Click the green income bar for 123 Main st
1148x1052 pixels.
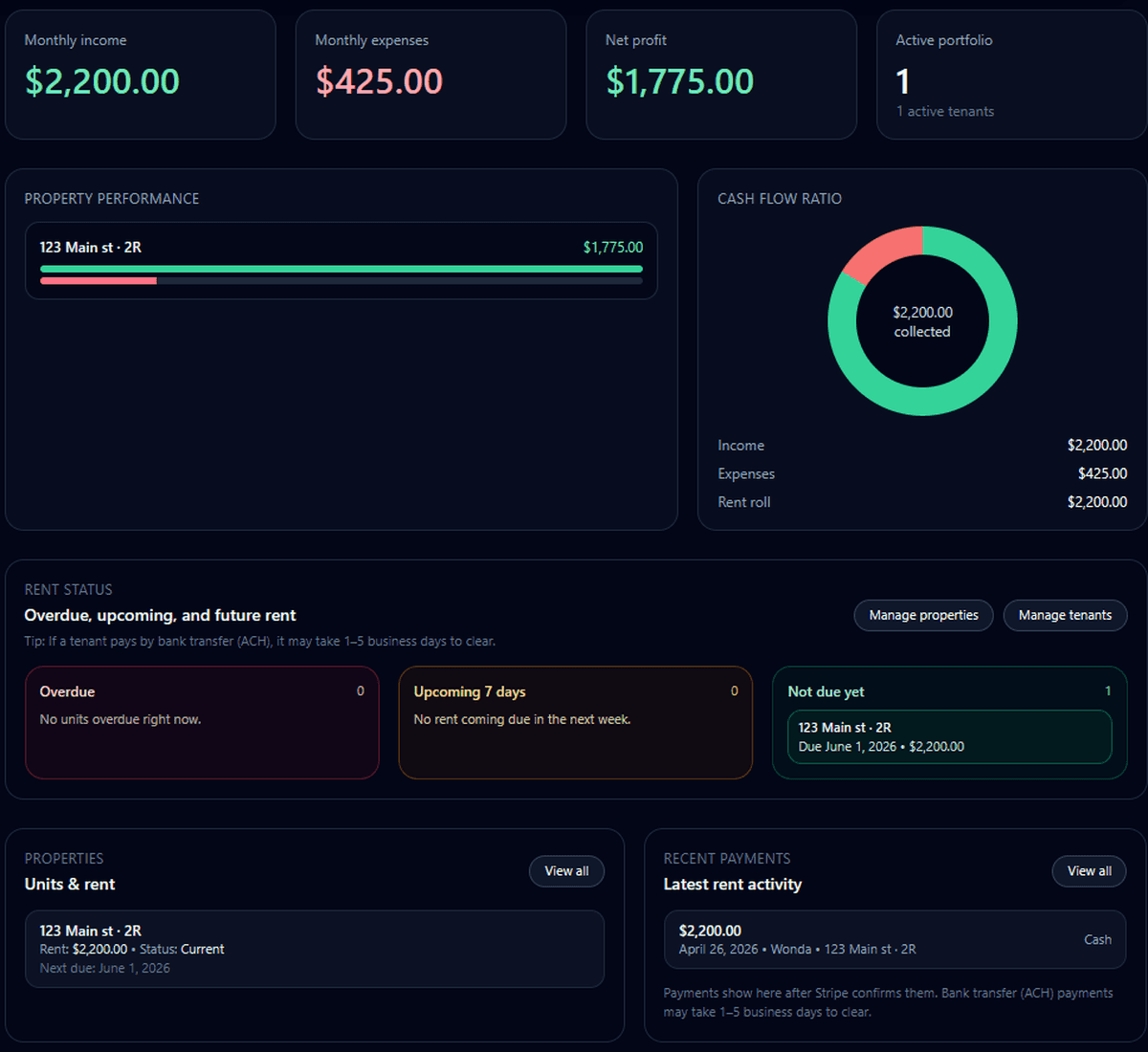point(342,269)
